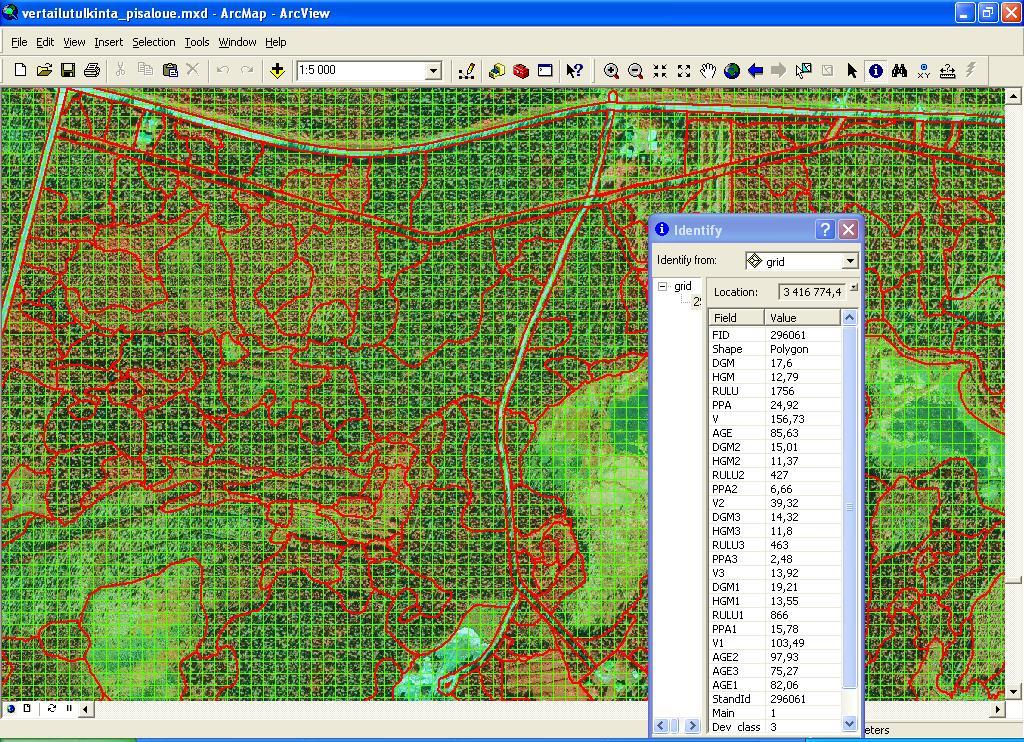Click the Identify window help button
Viewport: 1024px width, 742px height.
(x=825, y=229)
